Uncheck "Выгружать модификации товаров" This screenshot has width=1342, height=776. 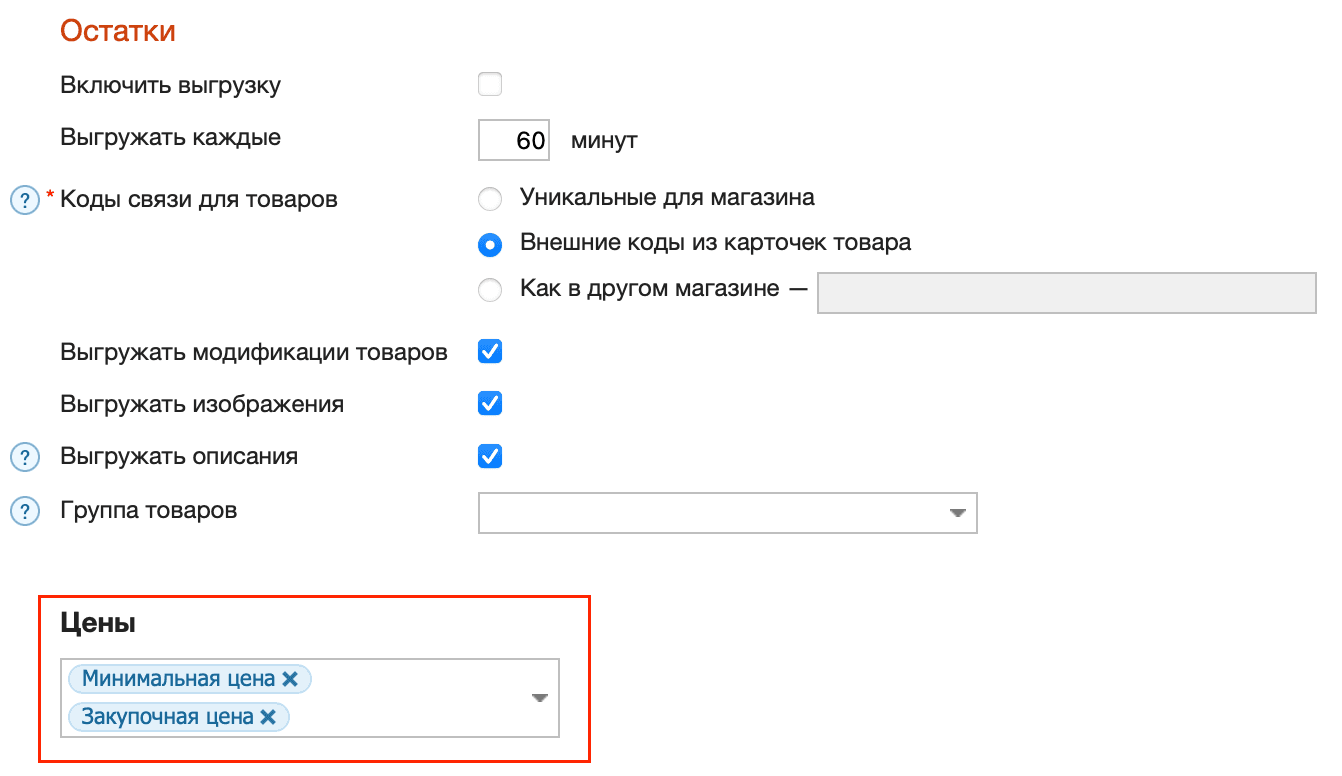click(489, 351)
